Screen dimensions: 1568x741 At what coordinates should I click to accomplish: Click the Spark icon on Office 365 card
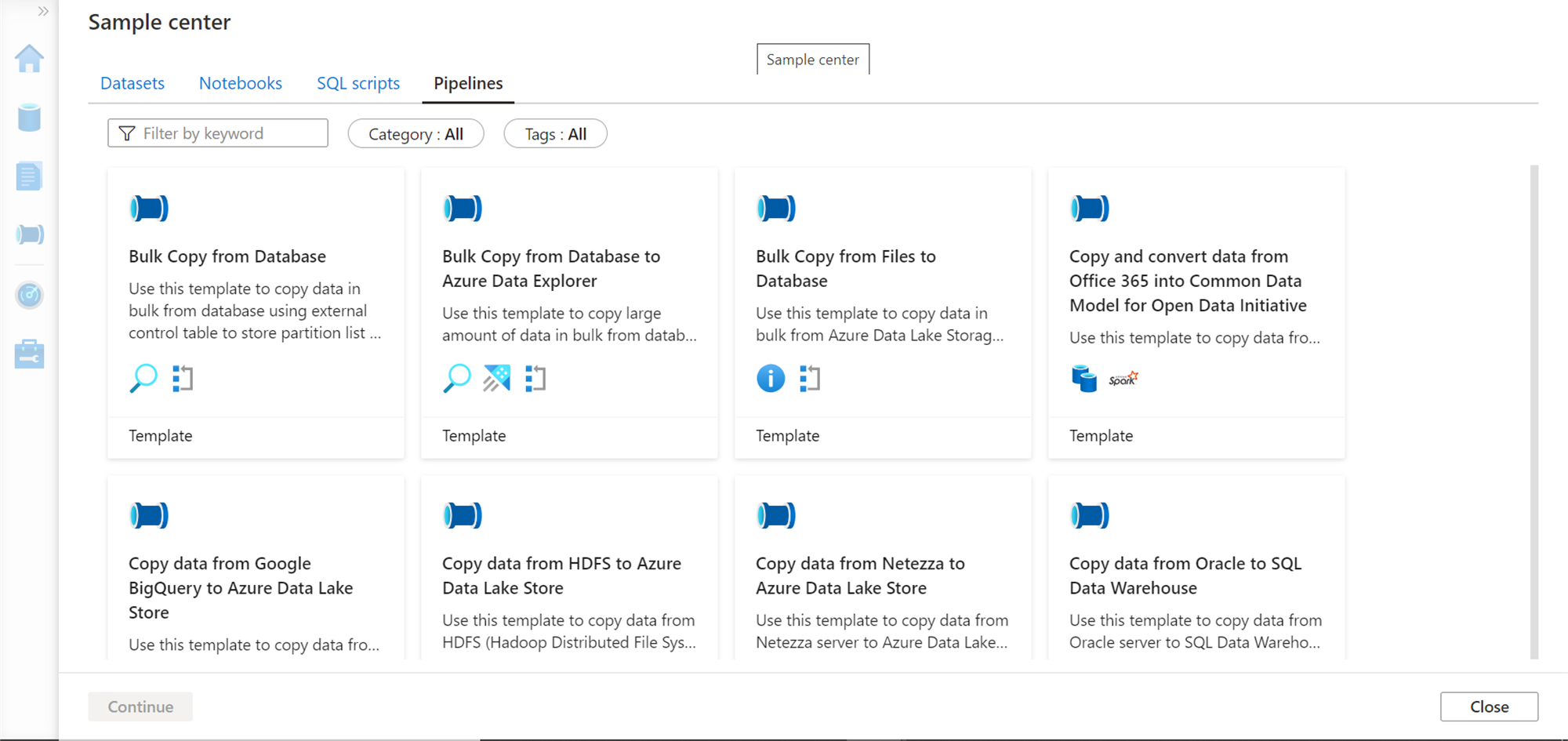click(x=1123, y=380)
